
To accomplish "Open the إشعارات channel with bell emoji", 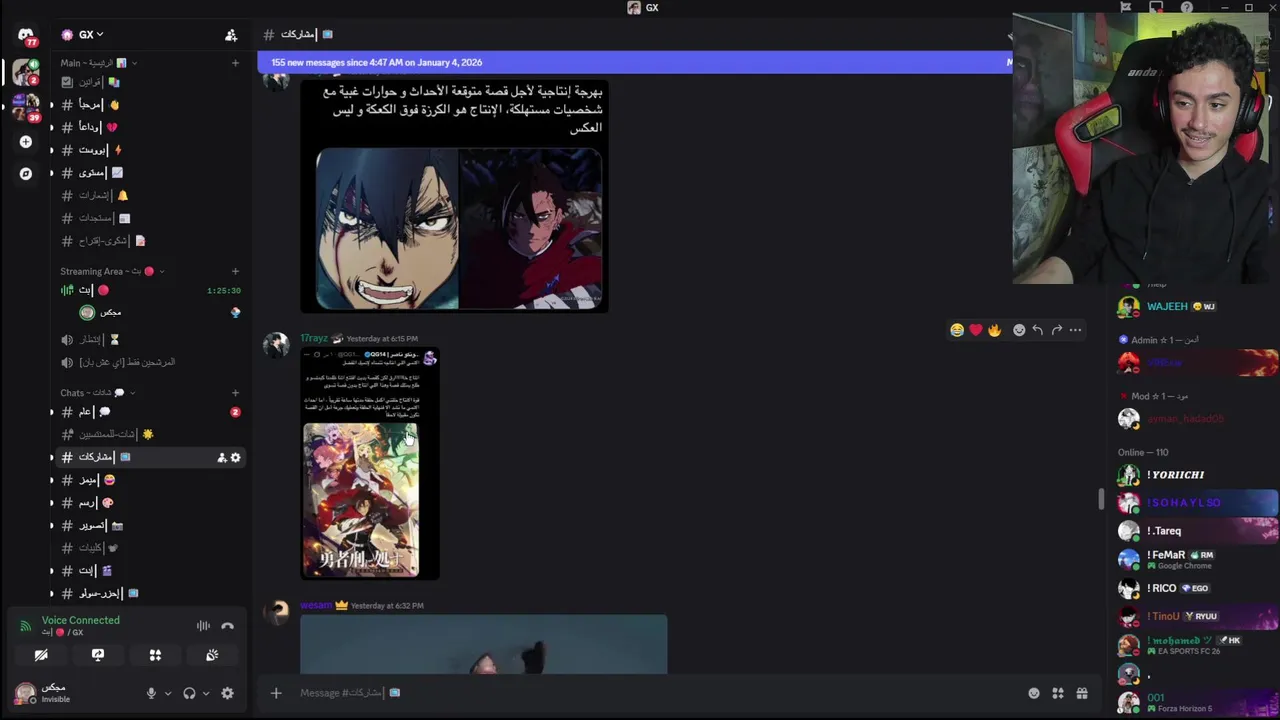I will pyautogui.click(x=150, y=195).
